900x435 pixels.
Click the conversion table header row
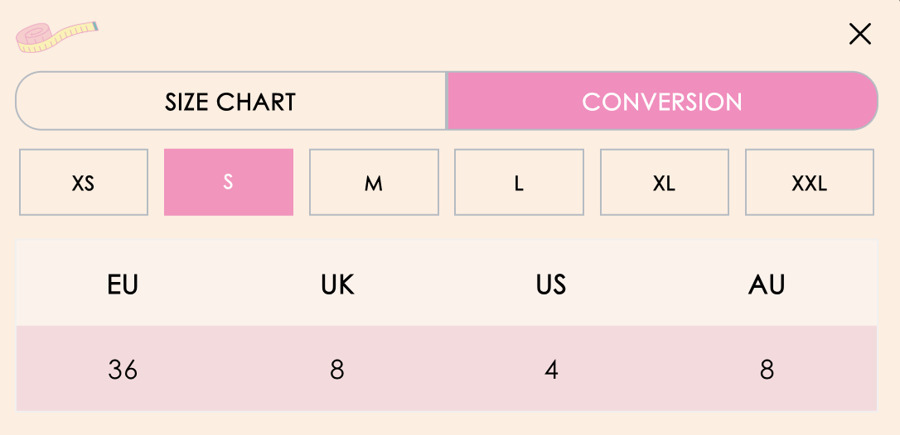(x=445, y=284)
